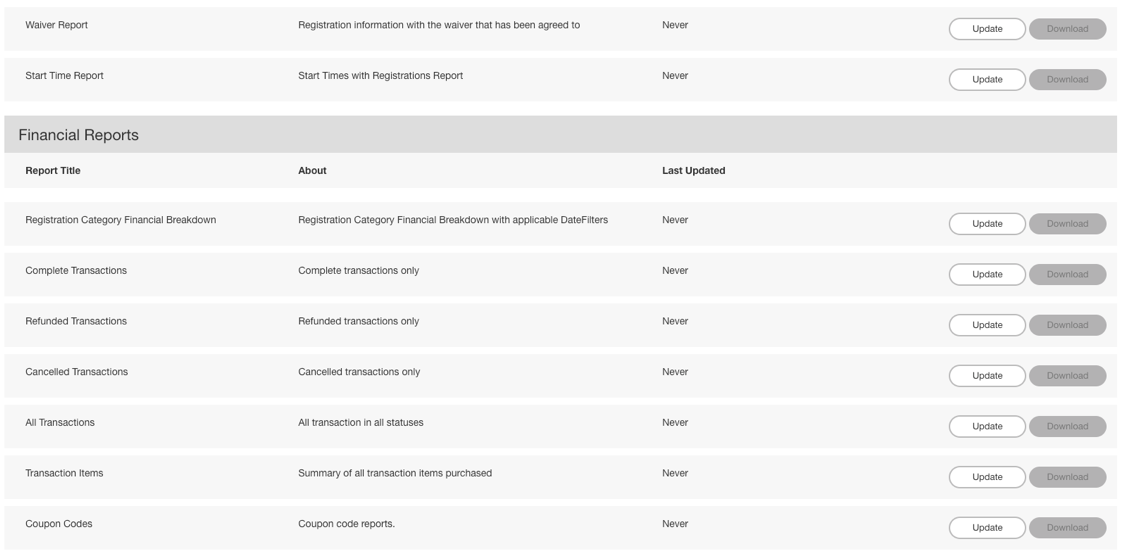Update the Refunded Transactions report
Image resolution: width=1125 pixels, height=552 pixels.
click(987, 325)
